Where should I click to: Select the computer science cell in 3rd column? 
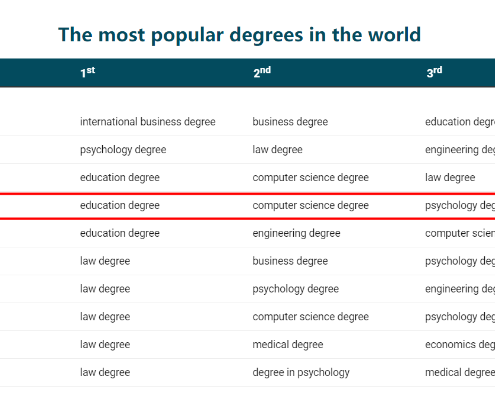[460, 233]
